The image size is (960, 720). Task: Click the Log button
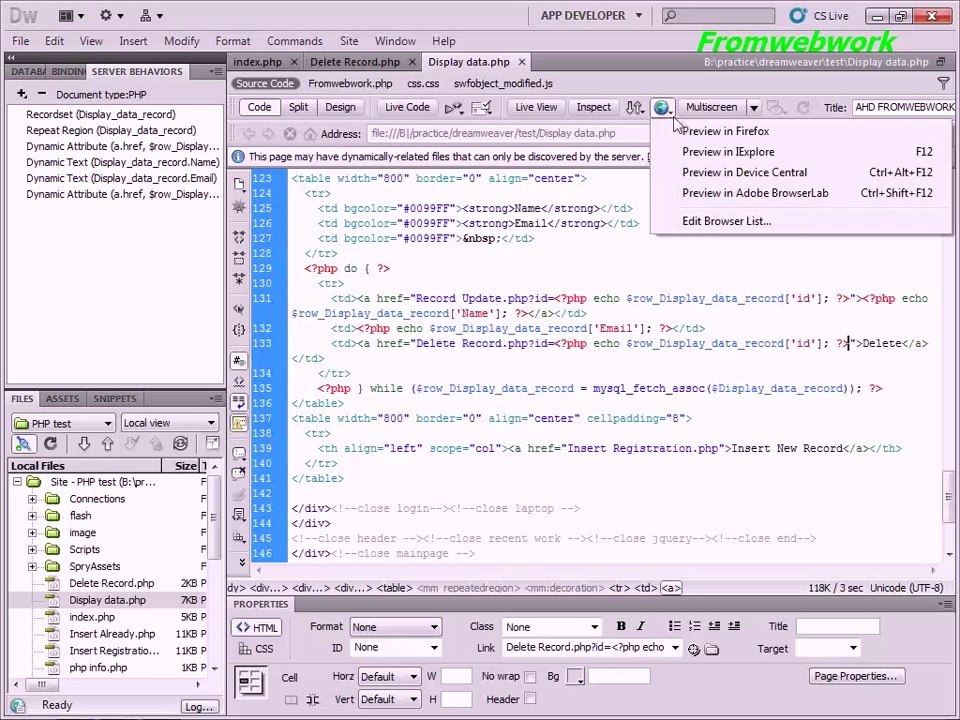click(199, 707)
